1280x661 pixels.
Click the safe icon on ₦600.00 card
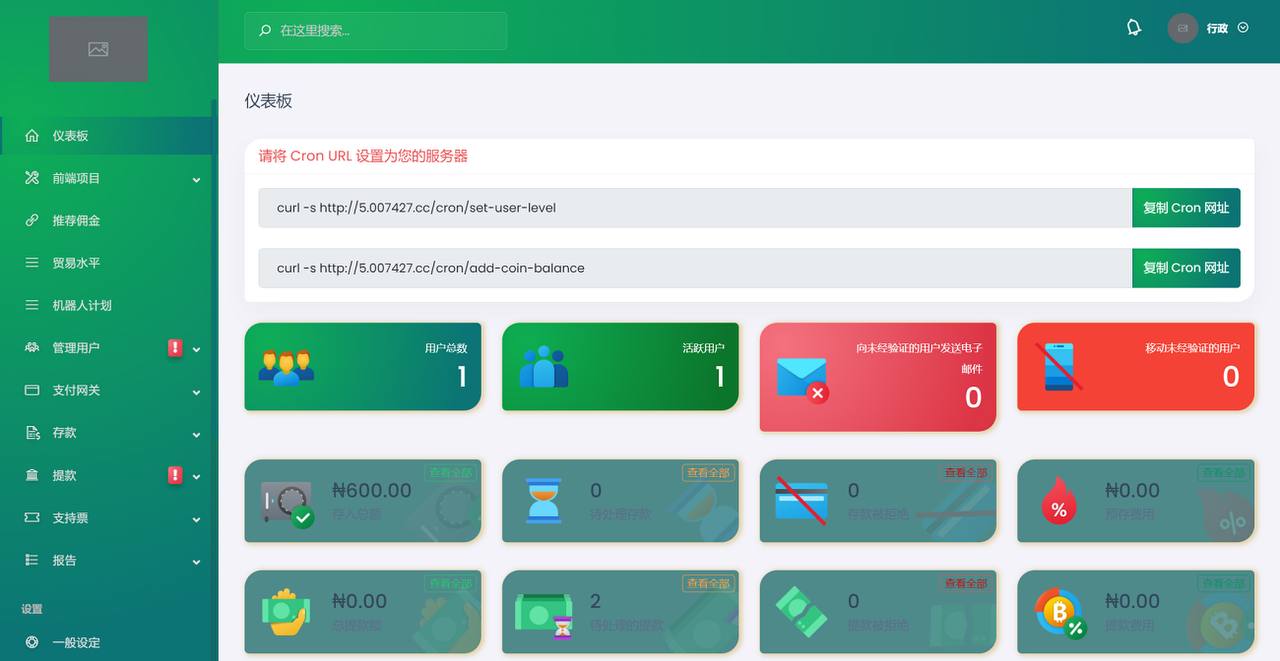pyautogui.click(x=287, y=502)
